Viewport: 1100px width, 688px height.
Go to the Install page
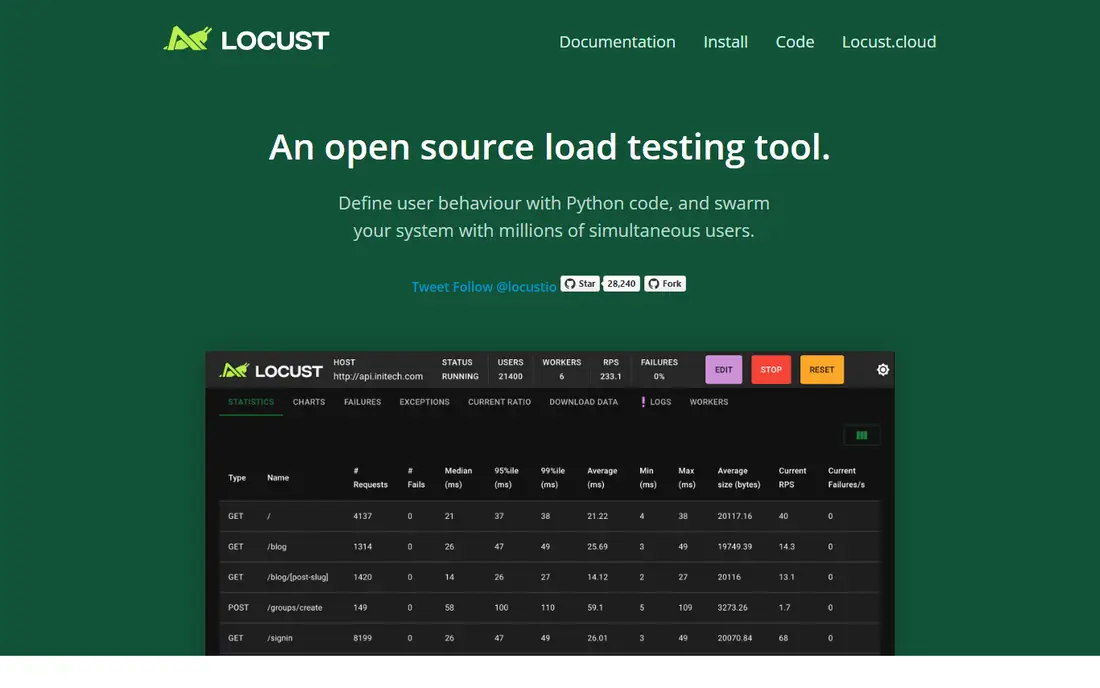[x=725, y=42]
